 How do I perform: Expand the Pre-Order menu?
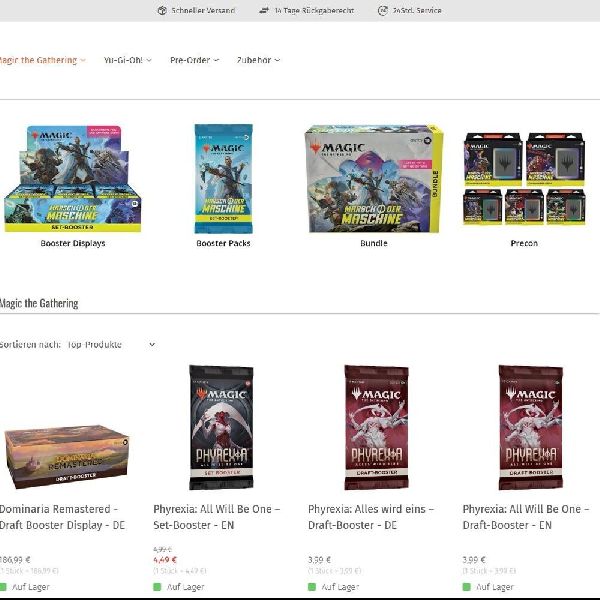(194, 60)
